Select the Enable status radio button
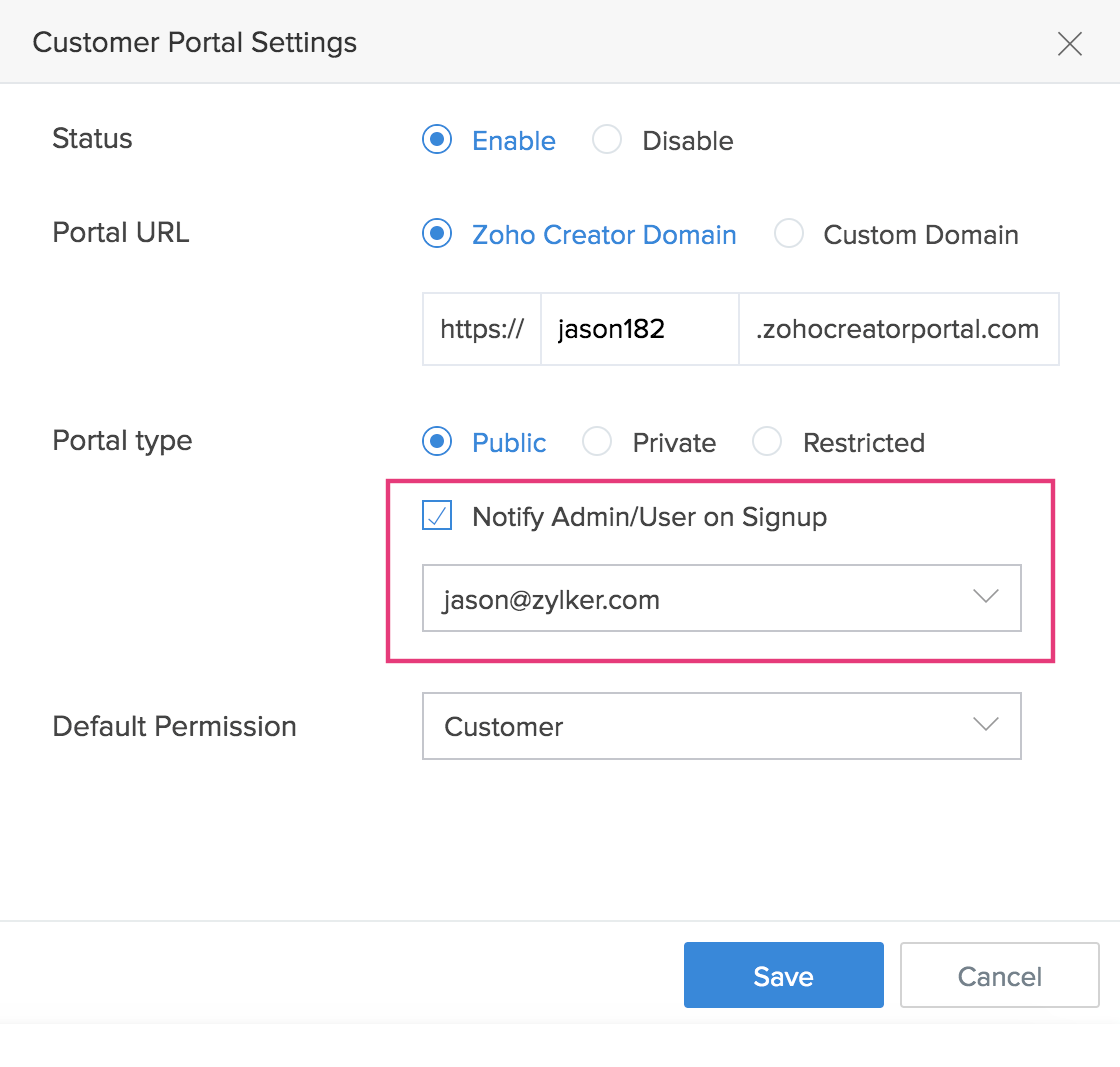 point(437,140)
